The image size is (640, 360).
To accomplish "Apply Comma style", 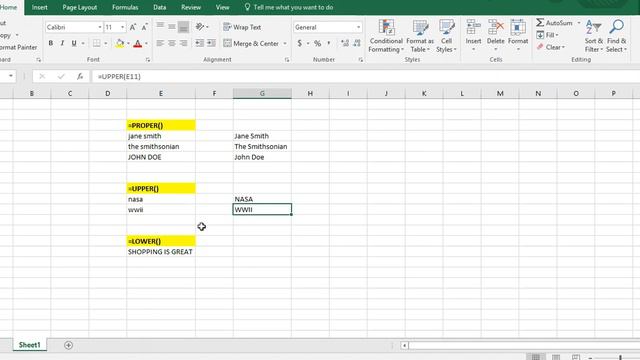I will point(329,43).
